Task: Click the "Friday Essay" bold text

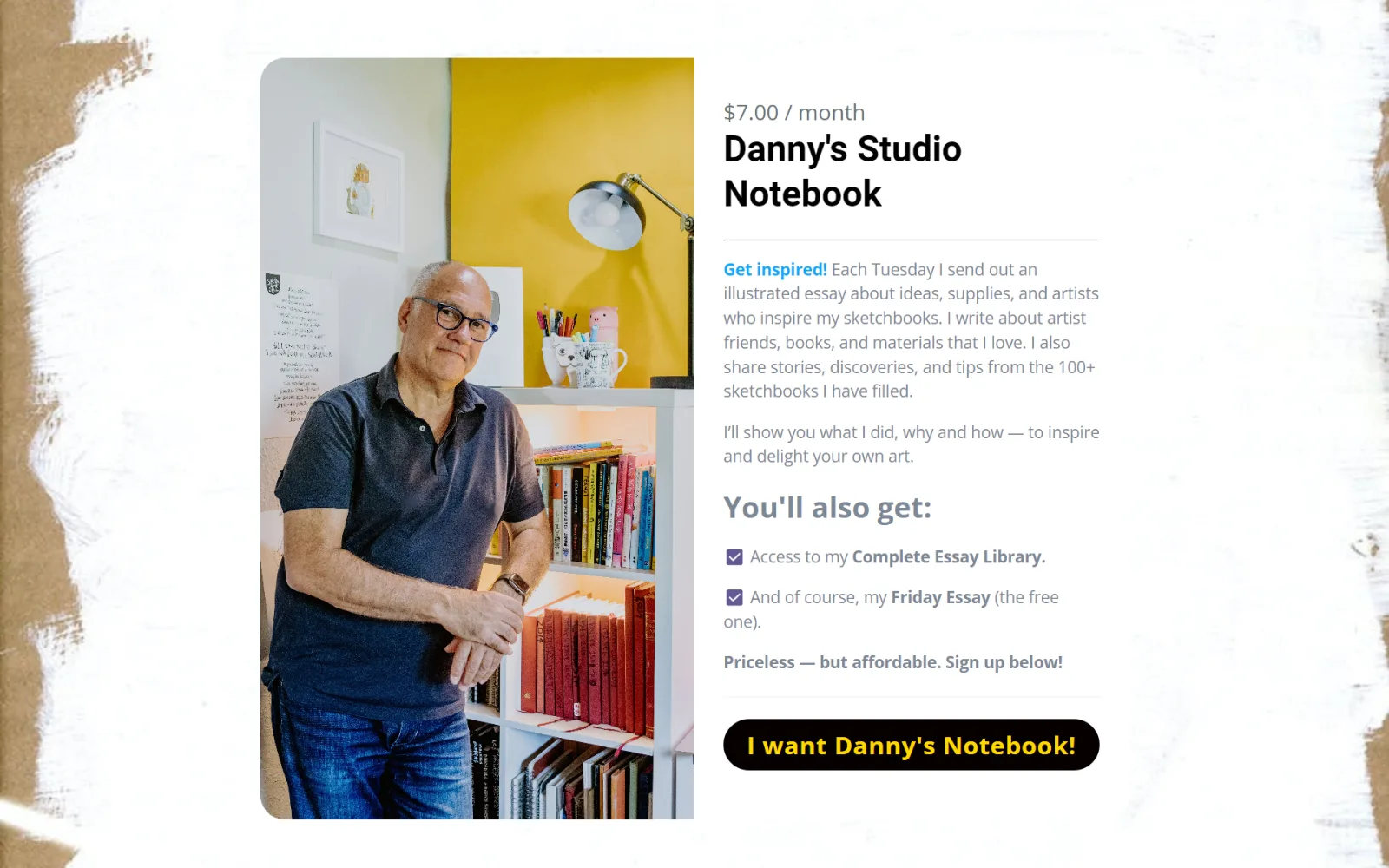Action: (x=940, y=597)
